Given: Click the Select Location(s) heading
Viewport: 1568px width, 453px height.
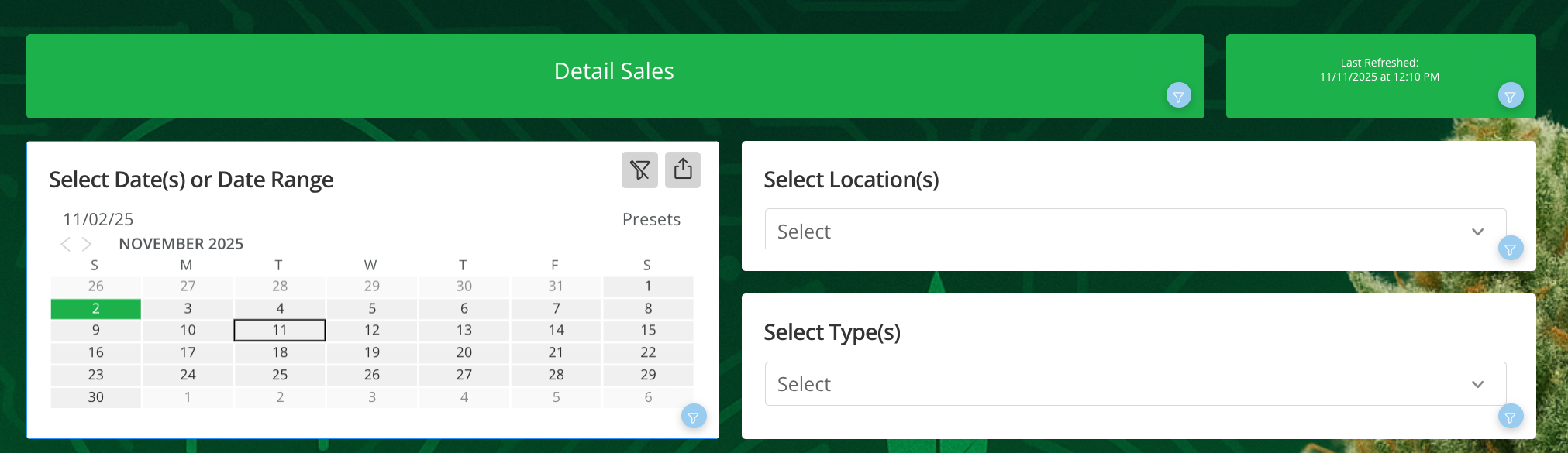Looking at the screenshot, I should tap(851, 180).
